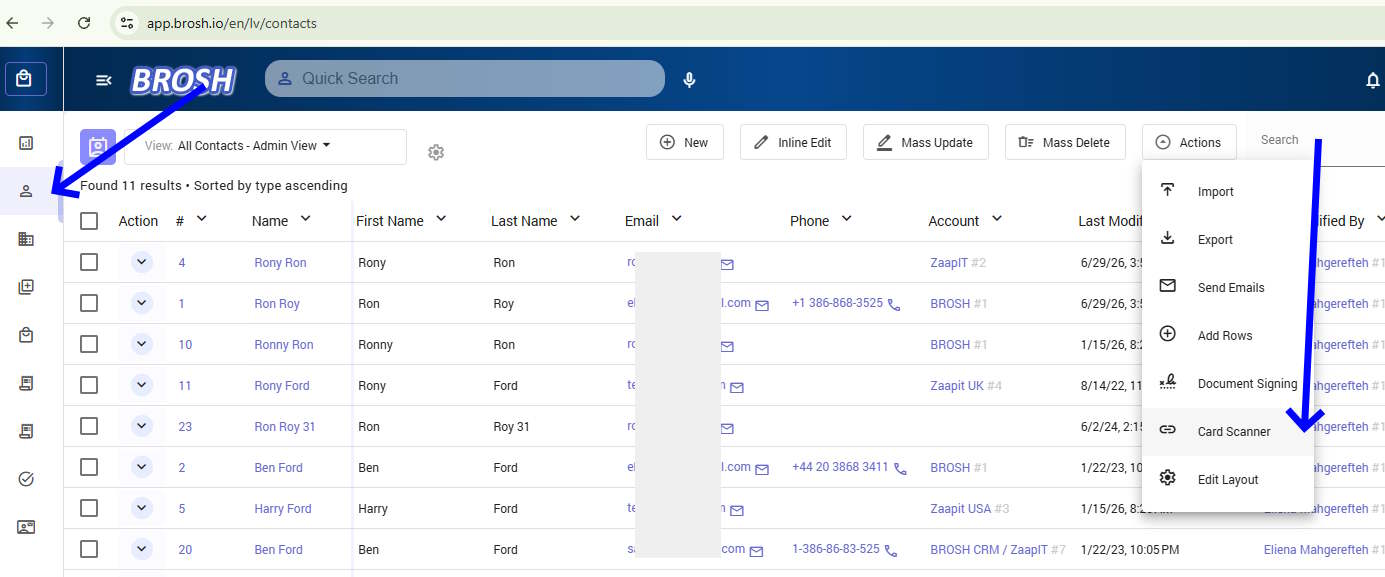Click the Mass Delete button

point(1065,142)
